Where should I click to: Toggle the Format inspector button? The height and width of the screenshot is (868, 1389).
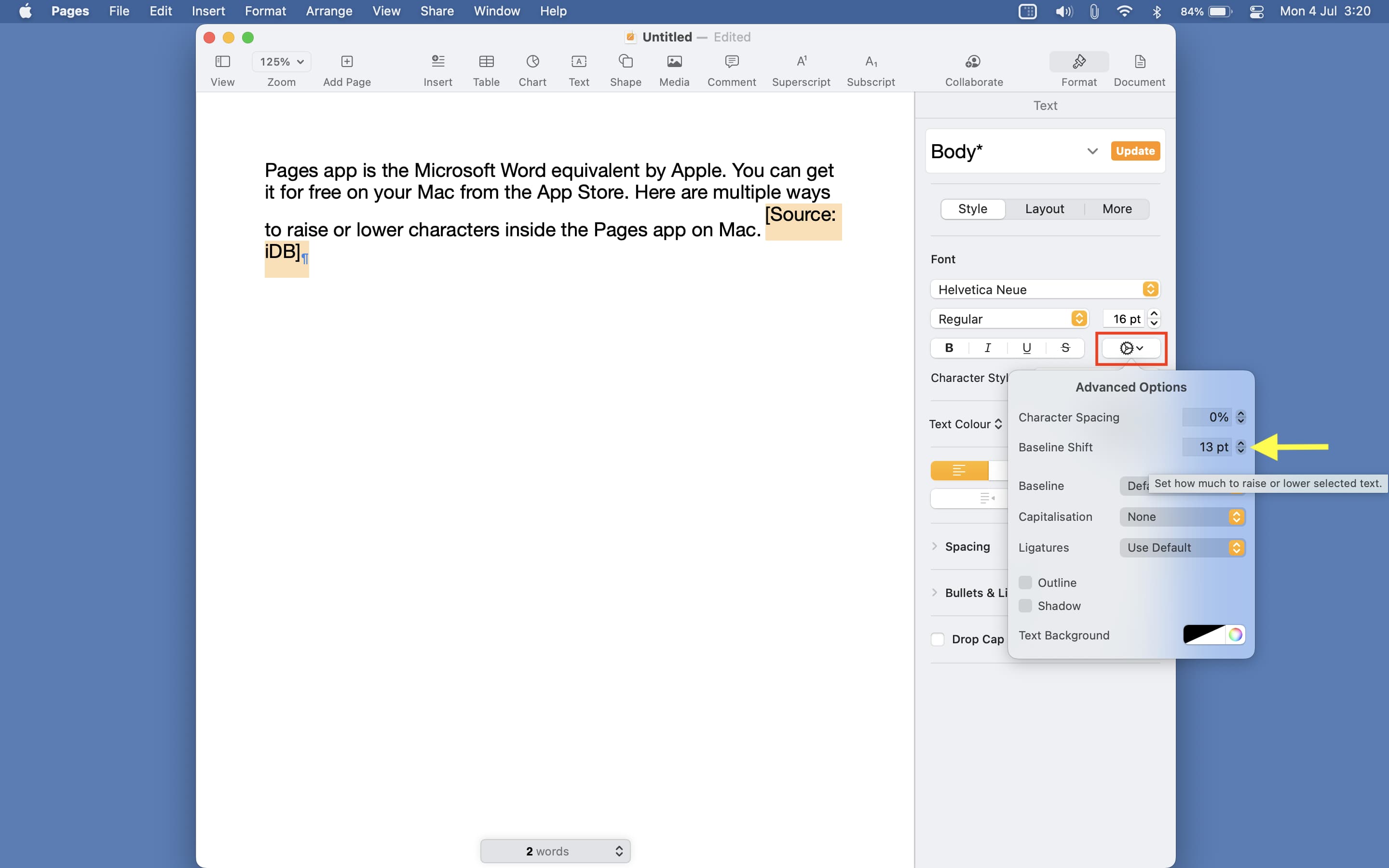(x=1078, y=61)
